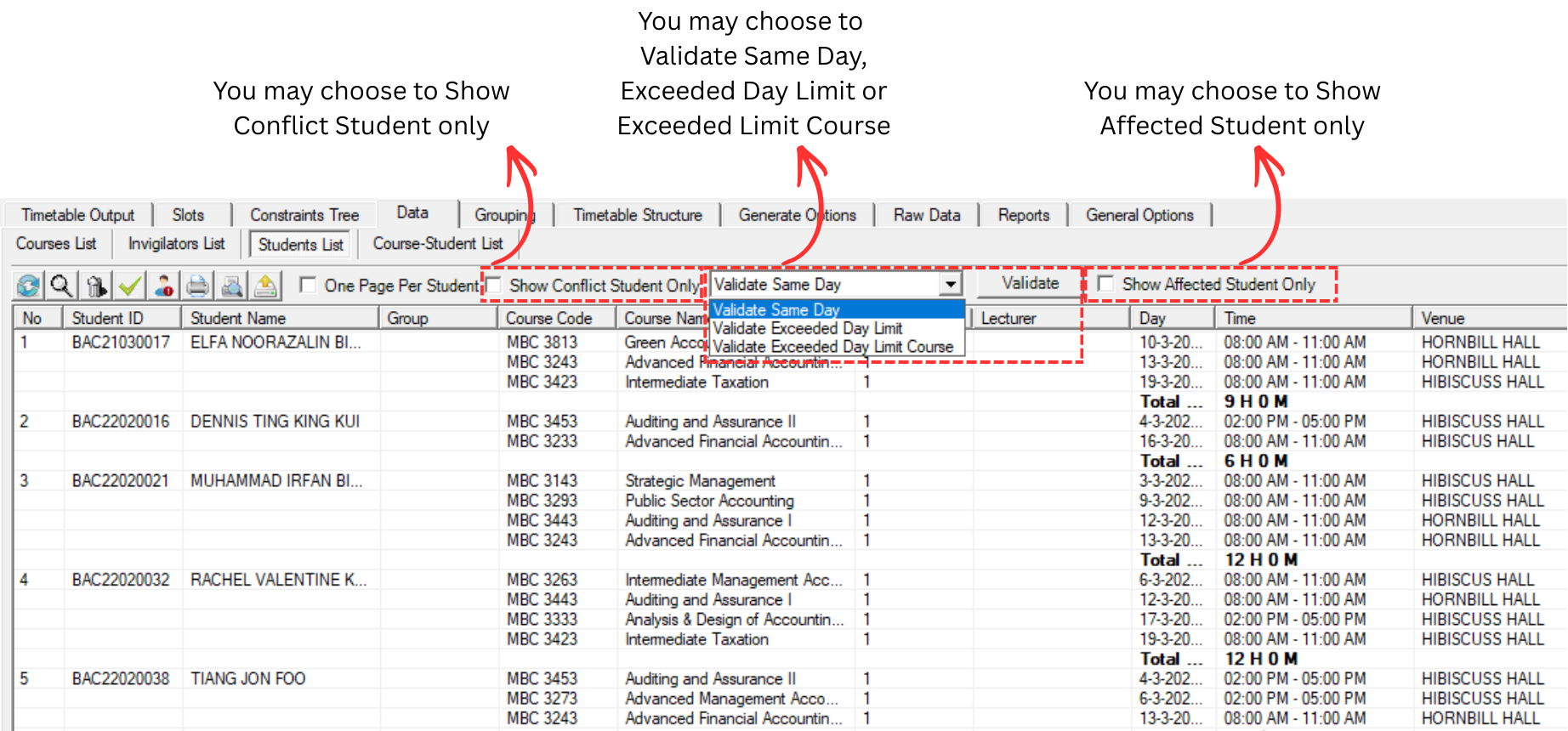
Task: Click the 6 H 0 M total cell
Action: click(x=1256, y=461)
